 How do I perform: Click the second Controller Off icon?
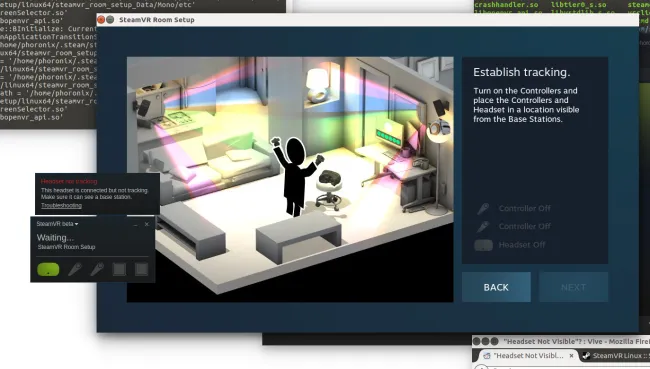[x=483, y=227]
